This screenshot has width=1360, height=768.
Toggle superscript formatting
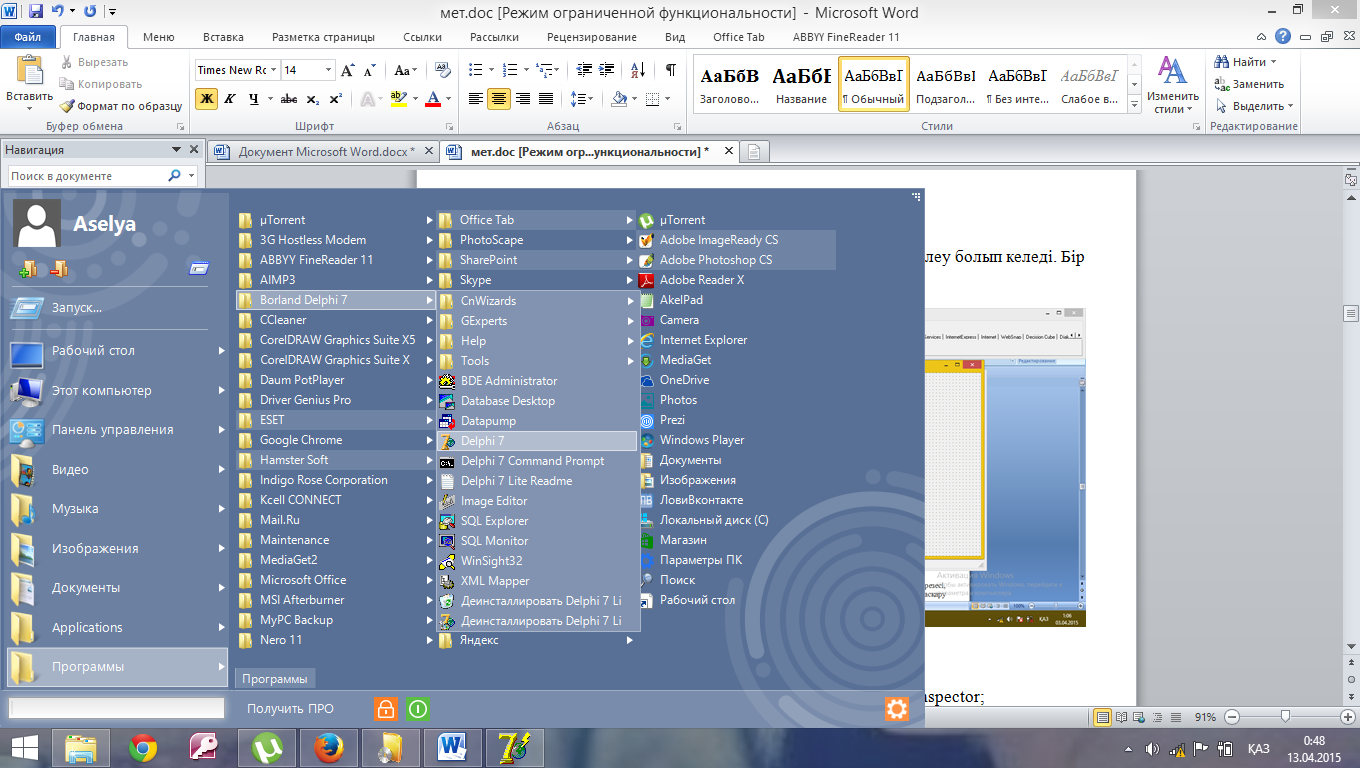[335, 99]
